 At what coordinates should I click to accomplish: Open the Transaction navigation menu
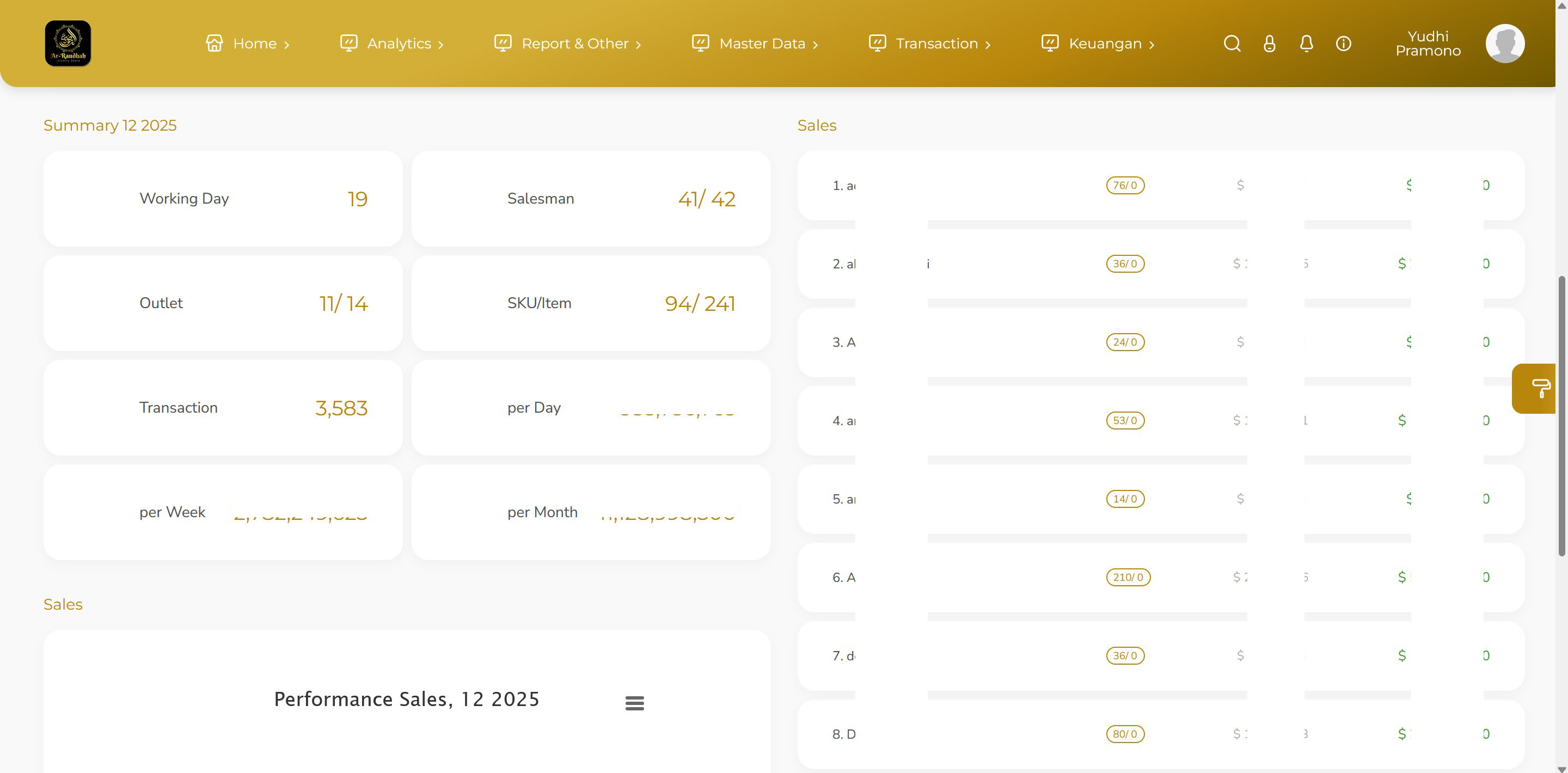click(936, 43)
